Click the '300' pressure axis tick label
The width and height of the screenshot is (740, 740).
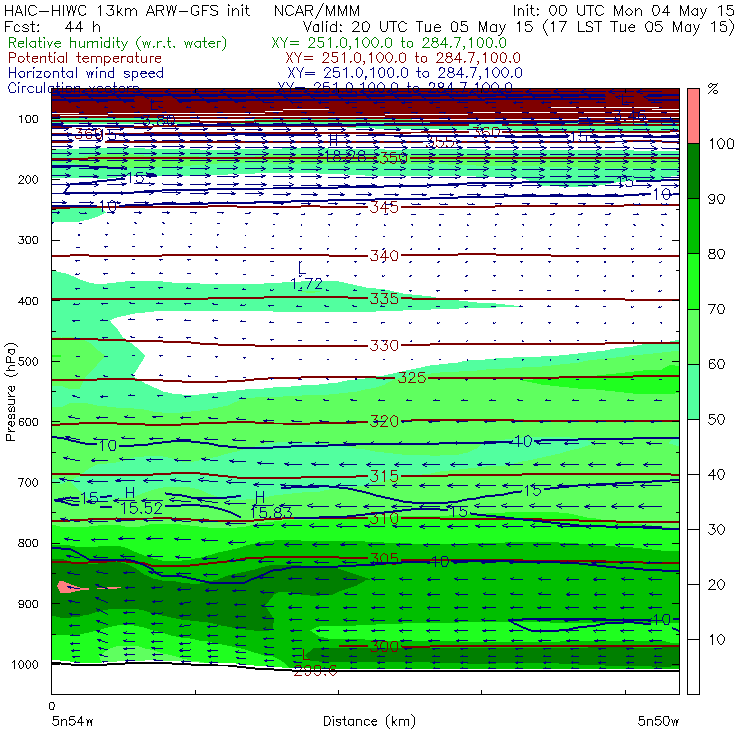point(28,240)
